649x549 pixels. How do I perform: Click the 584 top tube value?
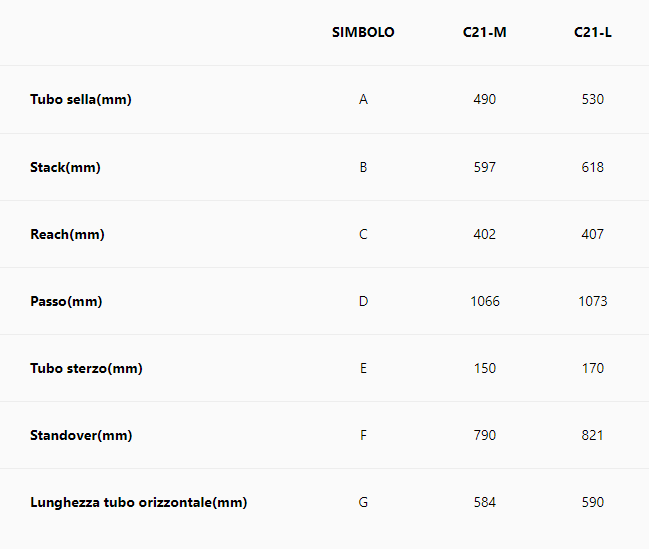[x=484, y=502]
